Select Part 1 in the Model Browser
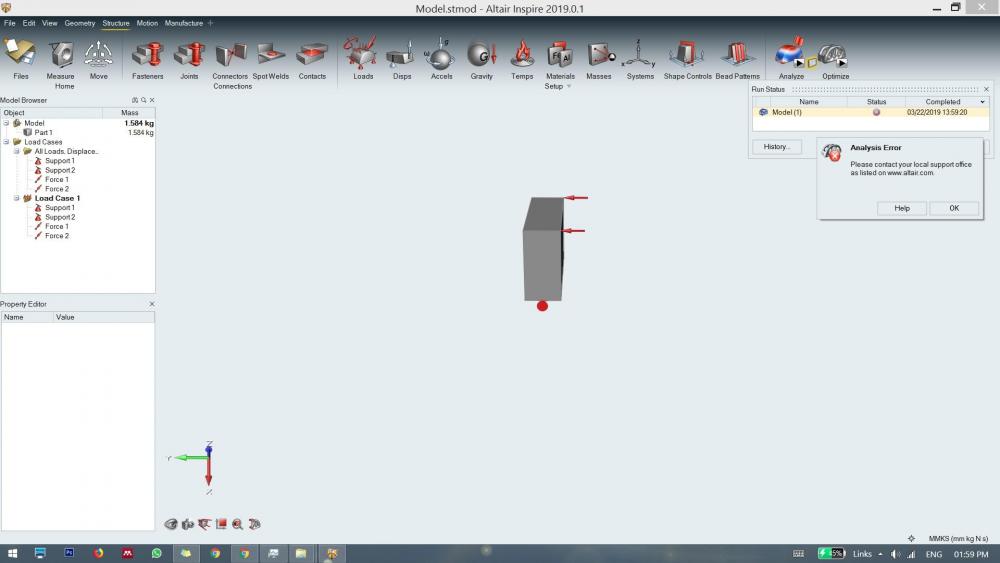 tap(43, 133)
